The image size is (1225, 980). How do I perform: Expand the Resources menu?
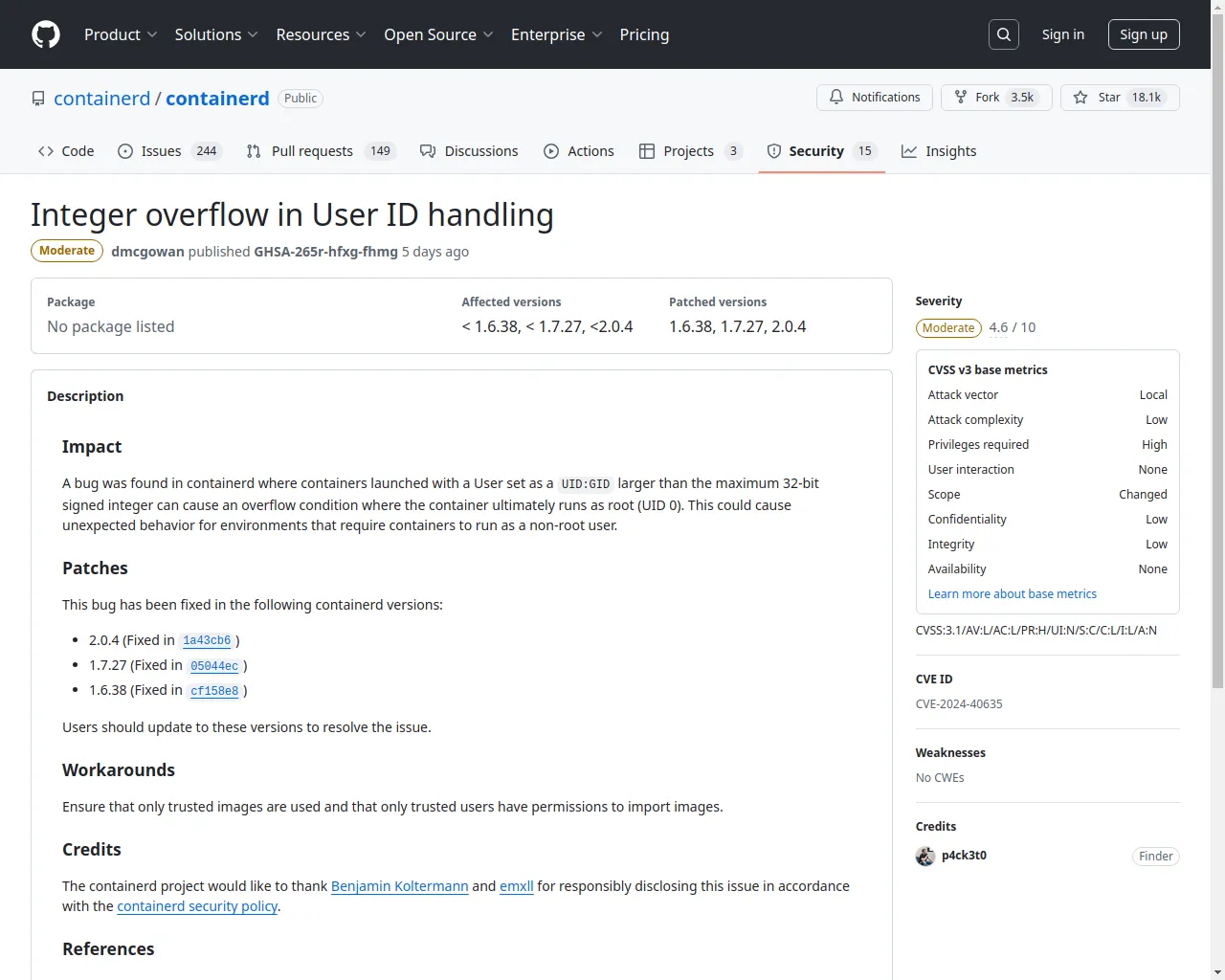click(x=322, y=34)
